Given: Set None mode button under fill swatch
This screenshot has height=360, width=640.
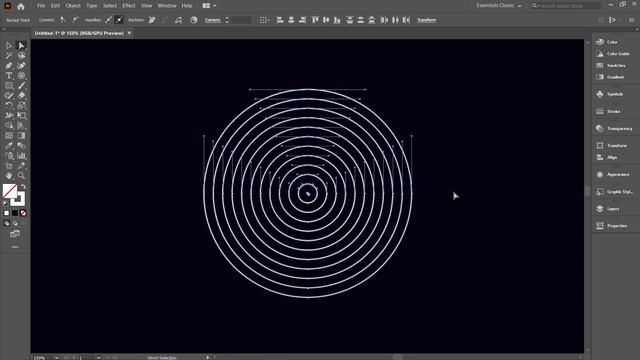Looking at the screenshot, I should [x=23, y=213].
